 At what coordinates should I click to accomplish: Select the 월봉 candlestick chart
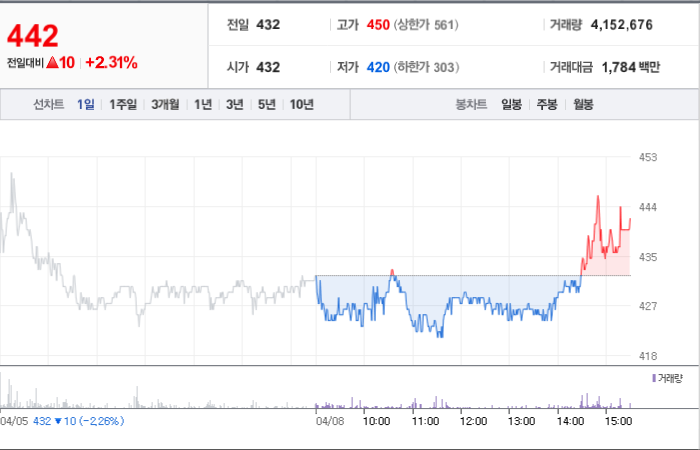583,104
